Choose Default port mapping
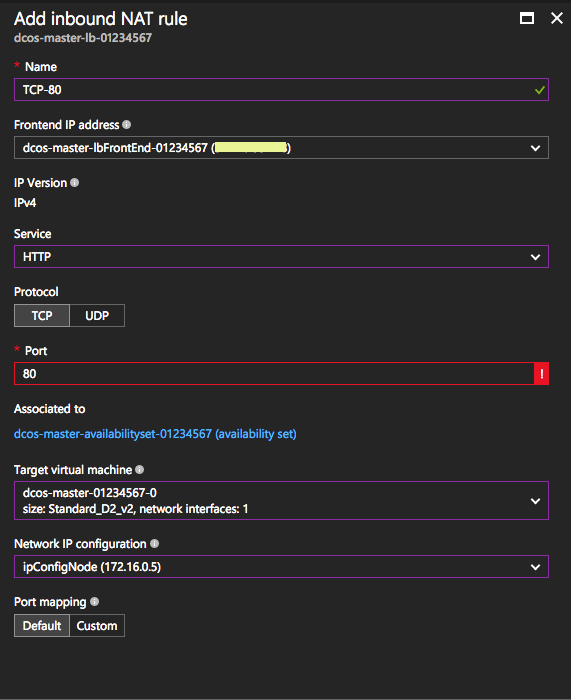The height and width of the screenshot is (700, 571). point(42,625)
